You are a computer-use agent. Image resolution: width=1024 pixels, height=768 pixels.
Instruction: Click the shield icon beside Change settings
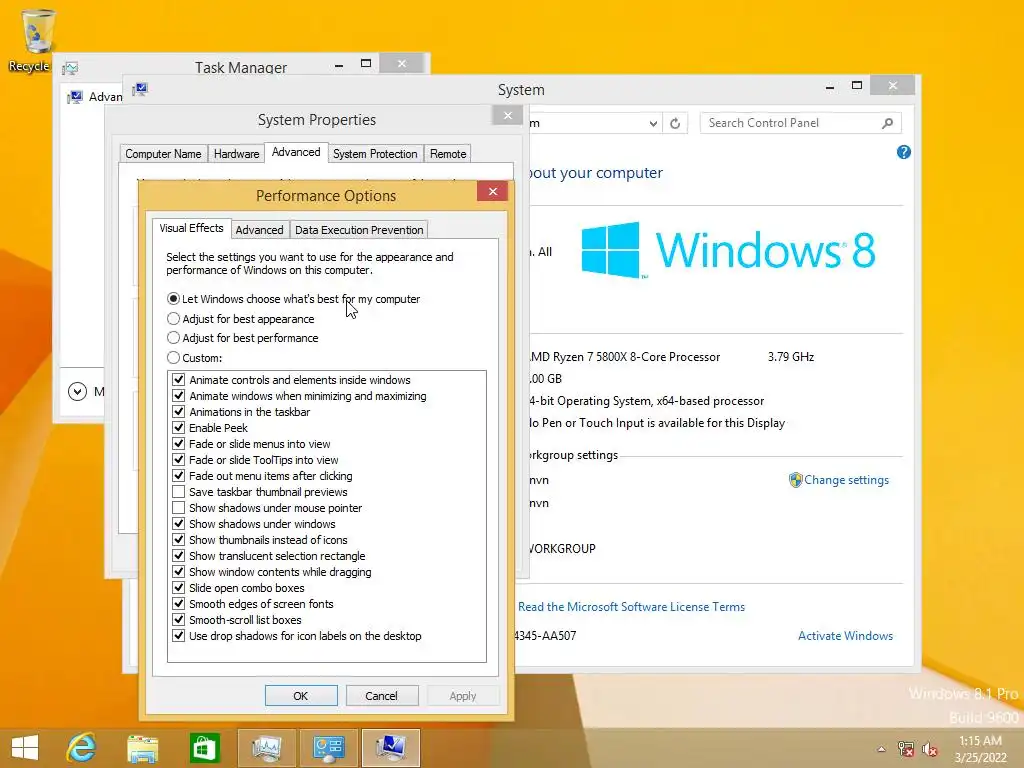795,480
